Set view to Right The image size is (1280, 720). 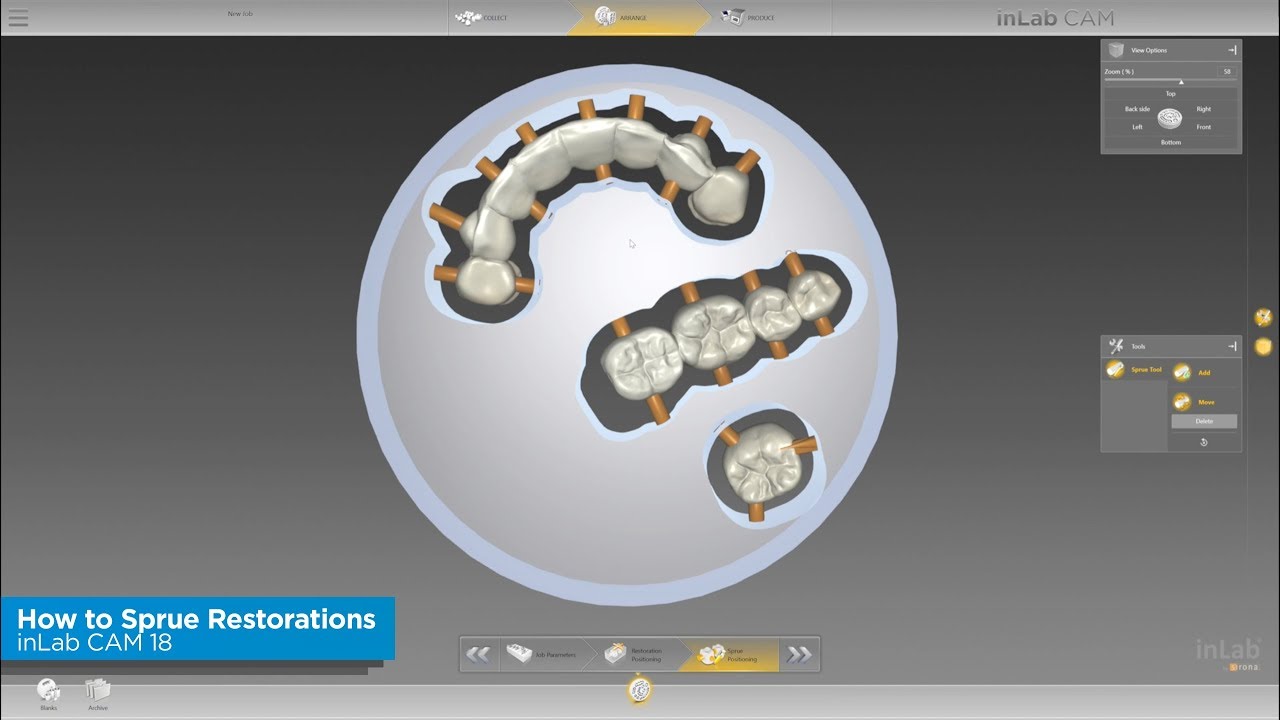pyautogui.click(x=1203, y=109)
